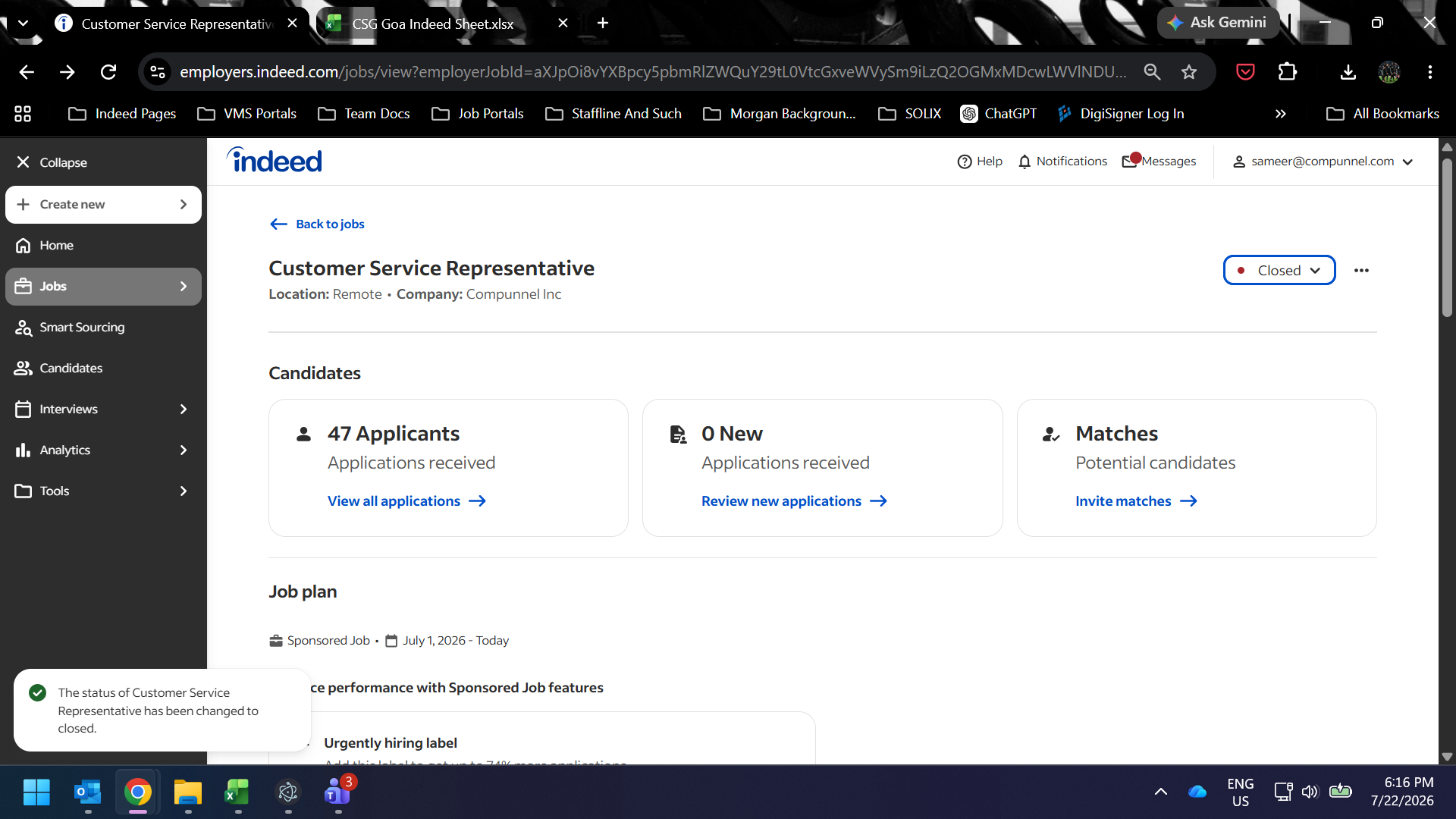
Task: Open Microsoft Teams from the taskbar
Action: pos(337,792)
